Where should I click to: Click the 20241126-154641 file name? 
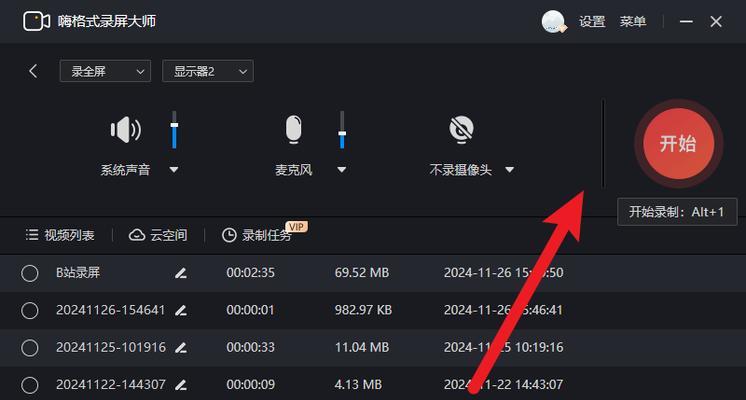tap(111, 310)
